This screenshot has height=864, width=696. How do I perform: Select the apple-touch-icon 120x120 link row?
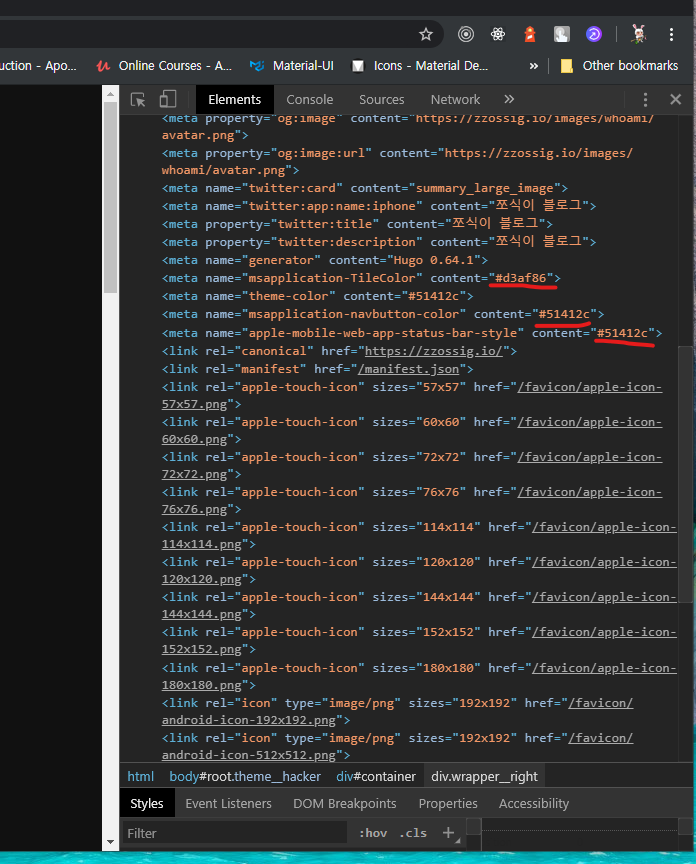[418, 570]
